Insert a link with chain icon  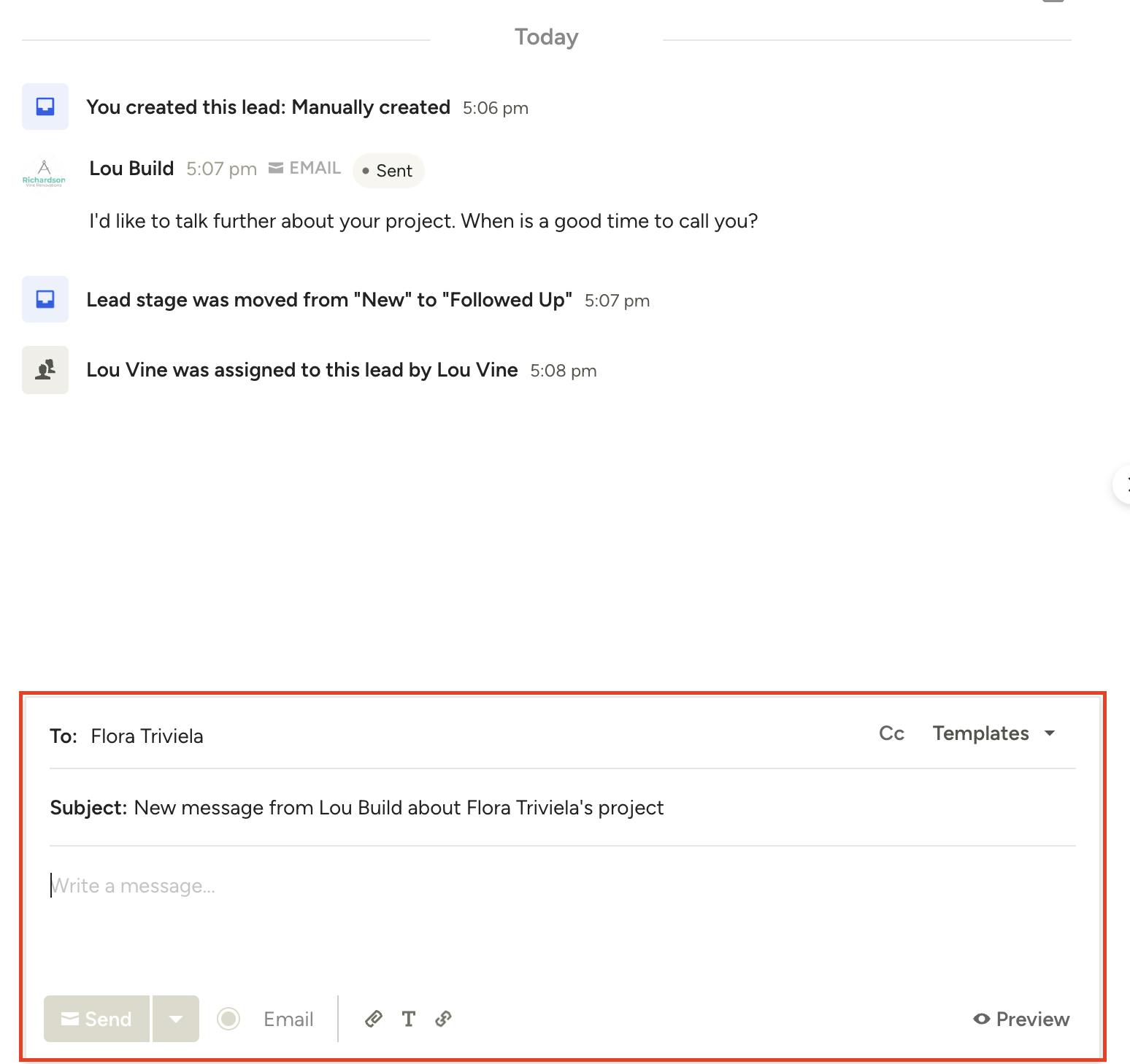pyautogui.click(x=443, y=1019)
